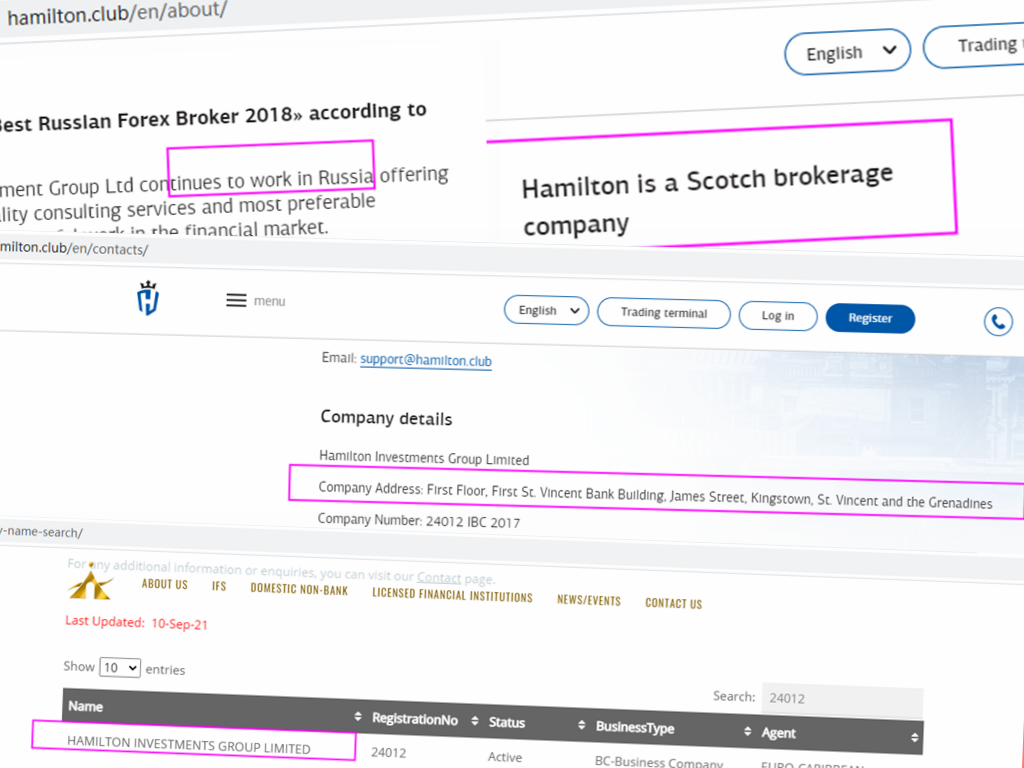Open the DOMESTIC NON-BANK menu item
This screenshot has height=768, width=1024.
299,589
